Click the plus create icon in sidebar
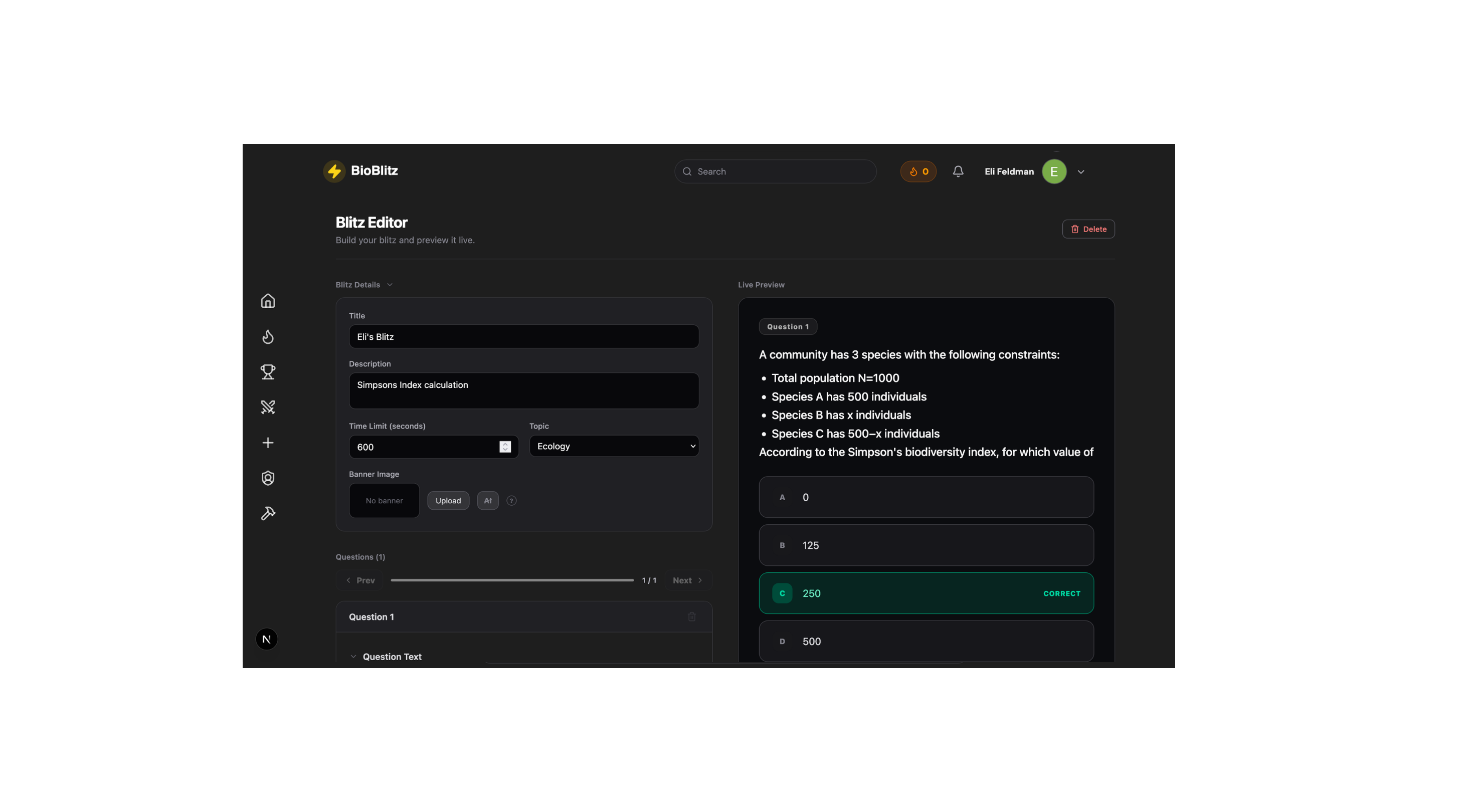The width and height of the screenshot is (1474, 812). coord(268,442)
